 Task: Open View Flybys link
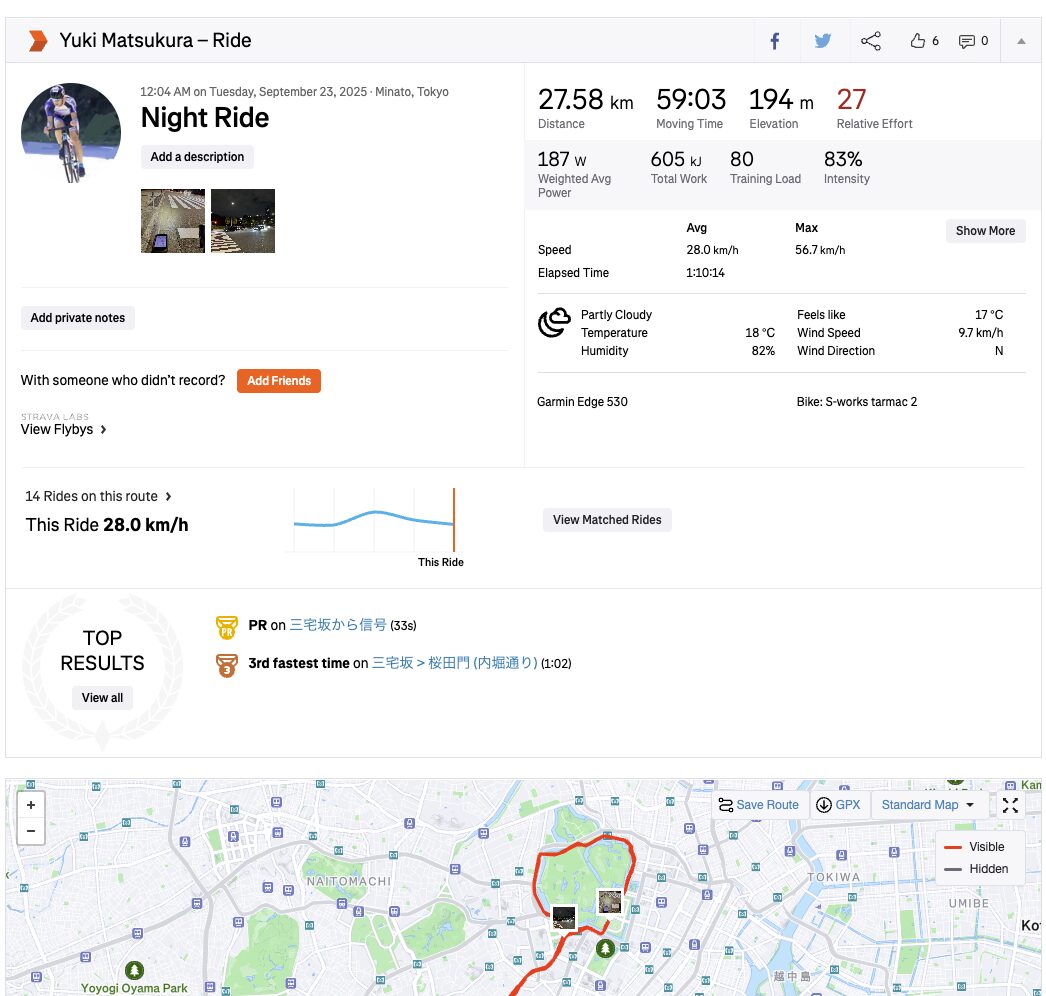64,429
